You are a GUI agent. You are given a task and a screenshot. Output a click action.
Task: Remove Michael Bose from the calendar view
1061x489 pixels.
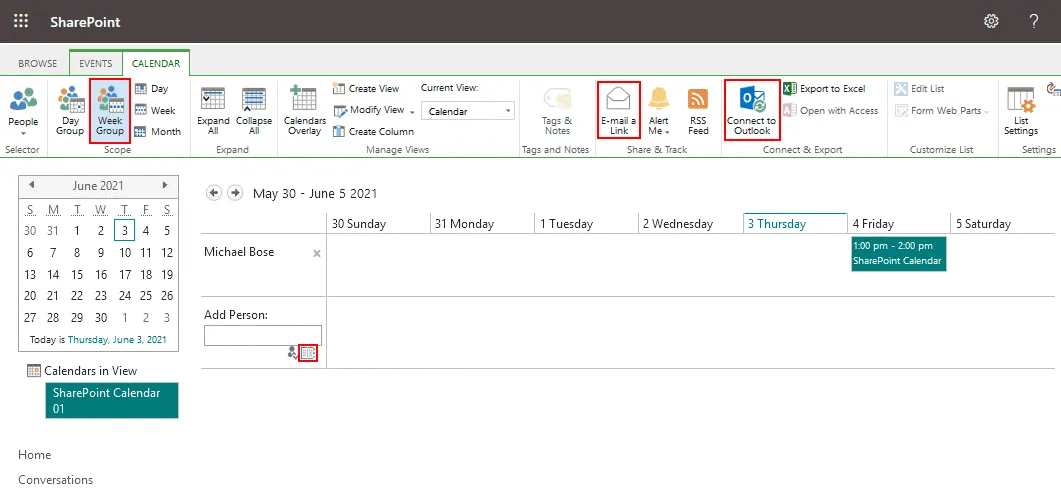(317, 254)
